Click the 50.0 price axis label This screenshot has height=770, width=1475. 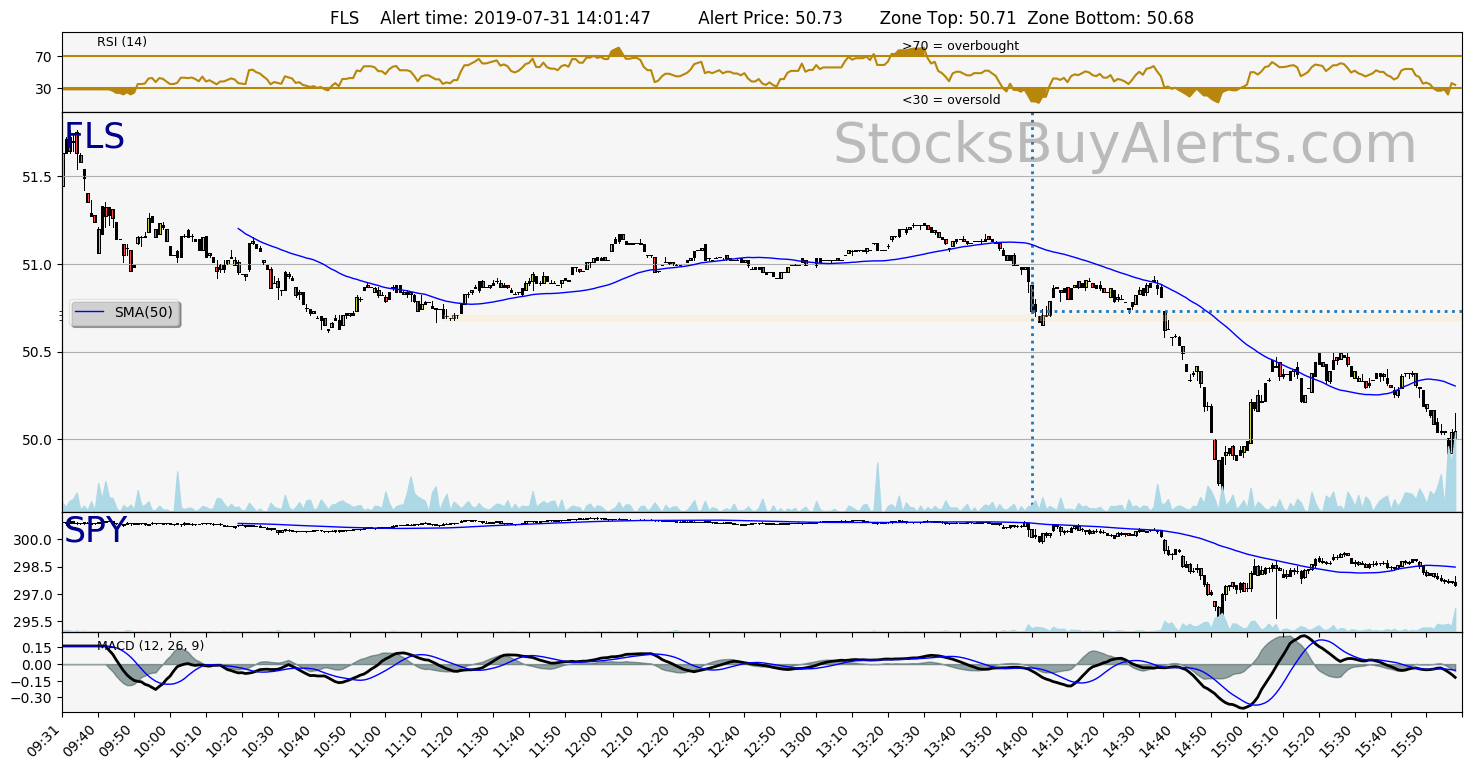tap(36, 440)
